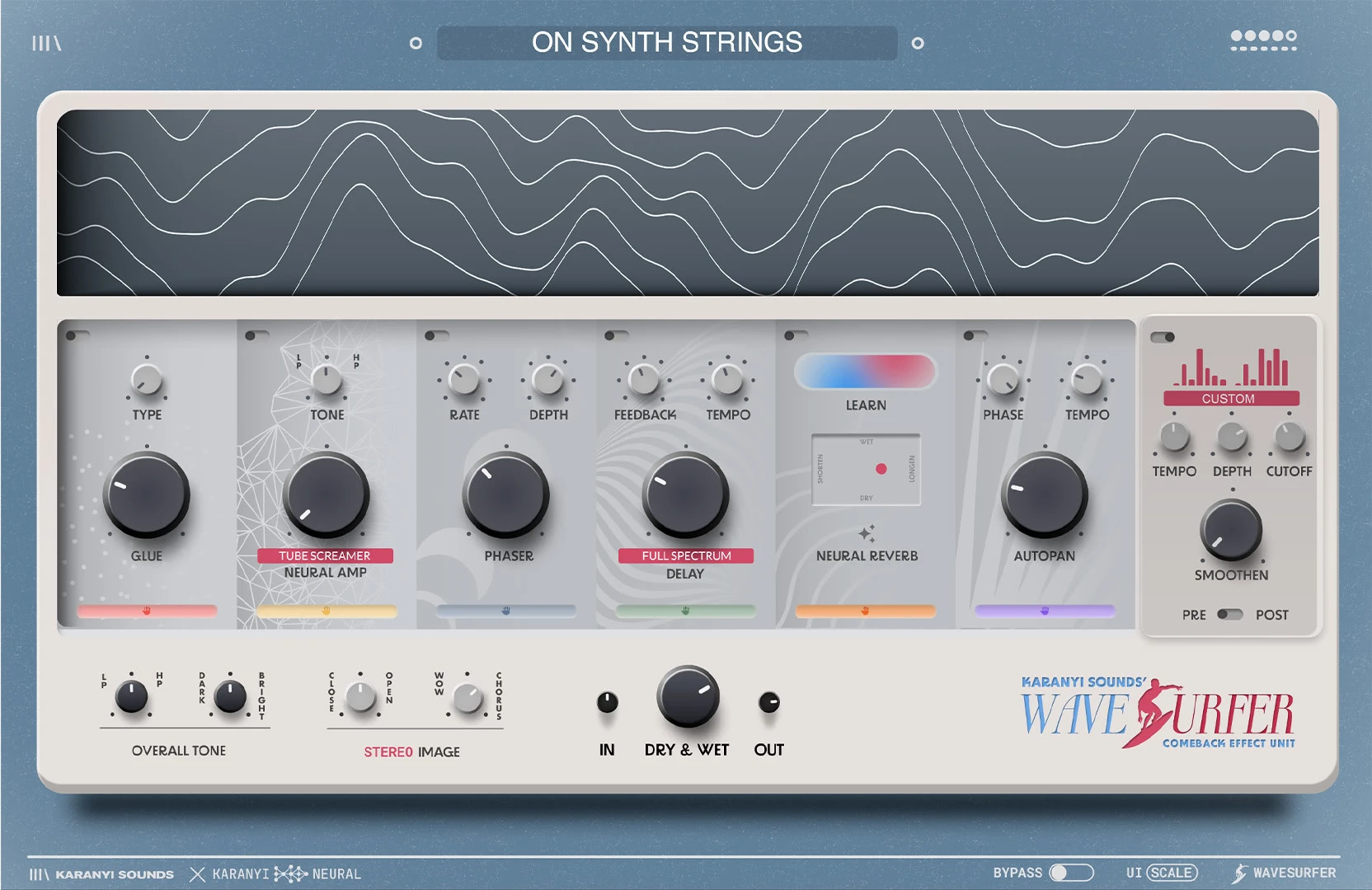Toggle the Smoothen module power switch
The image size is (1372, 890).
pyautogui.click(x=1163, y=337)
